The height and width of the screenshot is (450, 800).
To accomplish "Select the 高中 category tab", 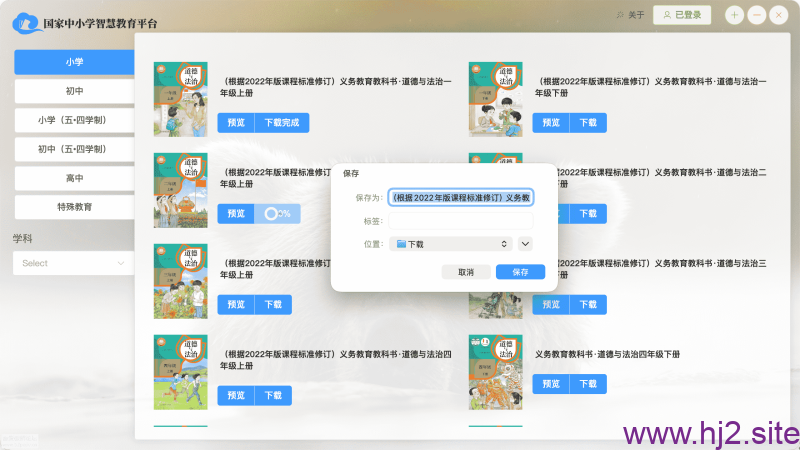I will [x=74, y=178].
